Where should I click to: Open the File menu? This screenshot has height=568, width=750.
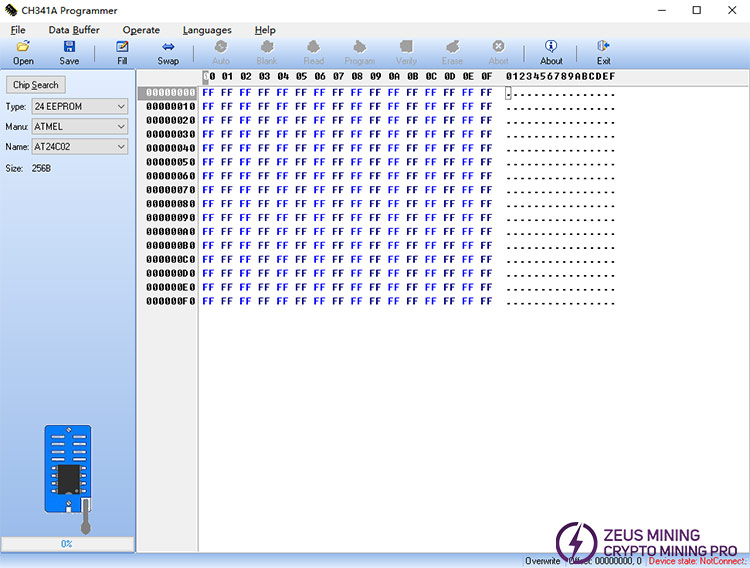click(x=18, y=30)
